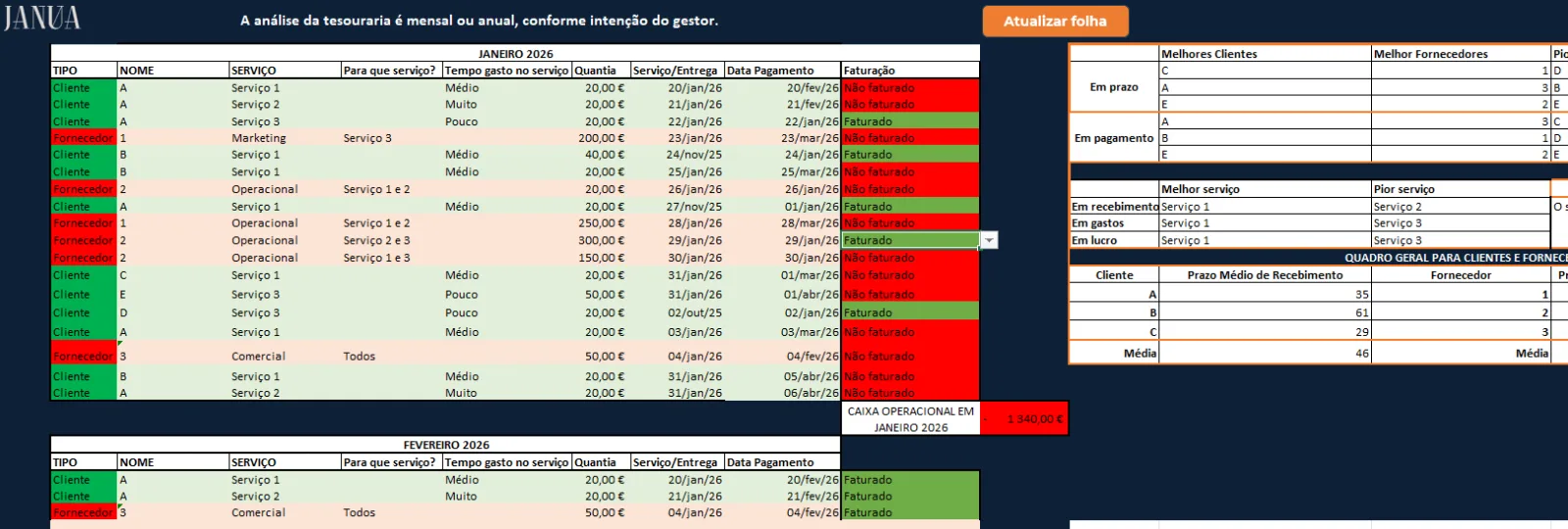
Task: Click the Em pagamento row label
Action: [x=1114, y=138]
